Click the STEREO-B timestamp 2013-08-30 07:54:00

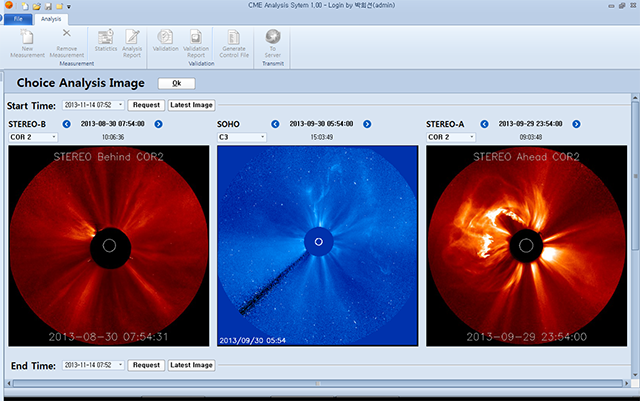click(x=113, y=124)
